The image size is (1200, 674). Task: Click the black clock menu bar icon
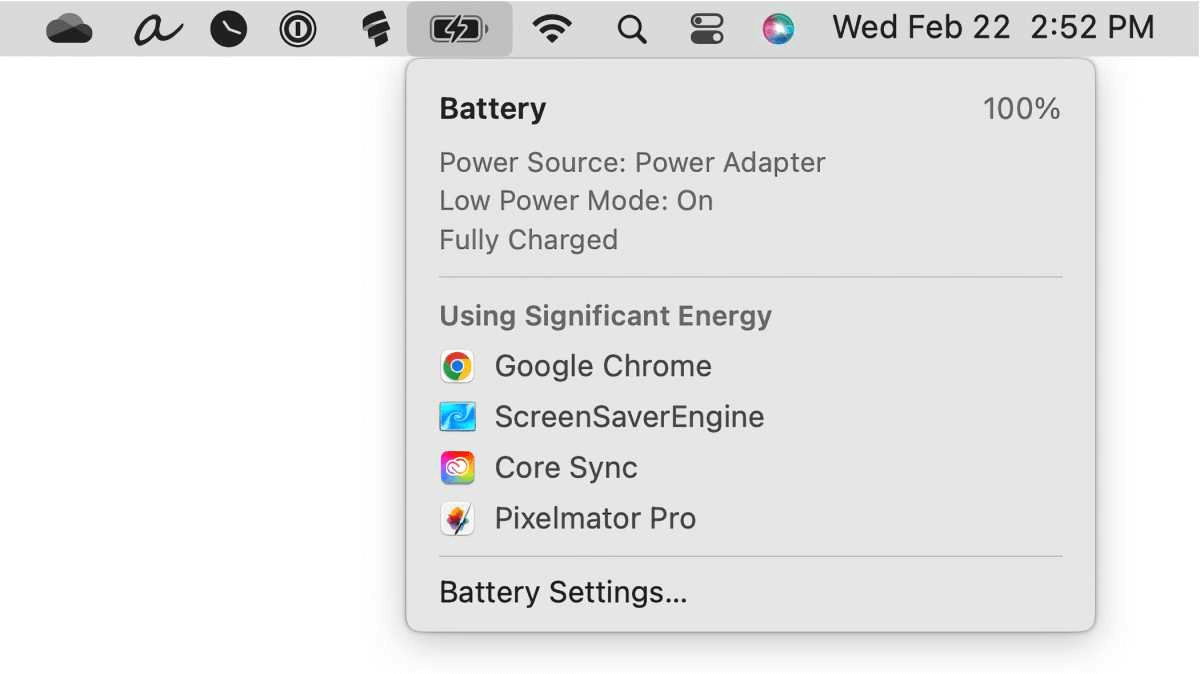[x=228, y=29]
